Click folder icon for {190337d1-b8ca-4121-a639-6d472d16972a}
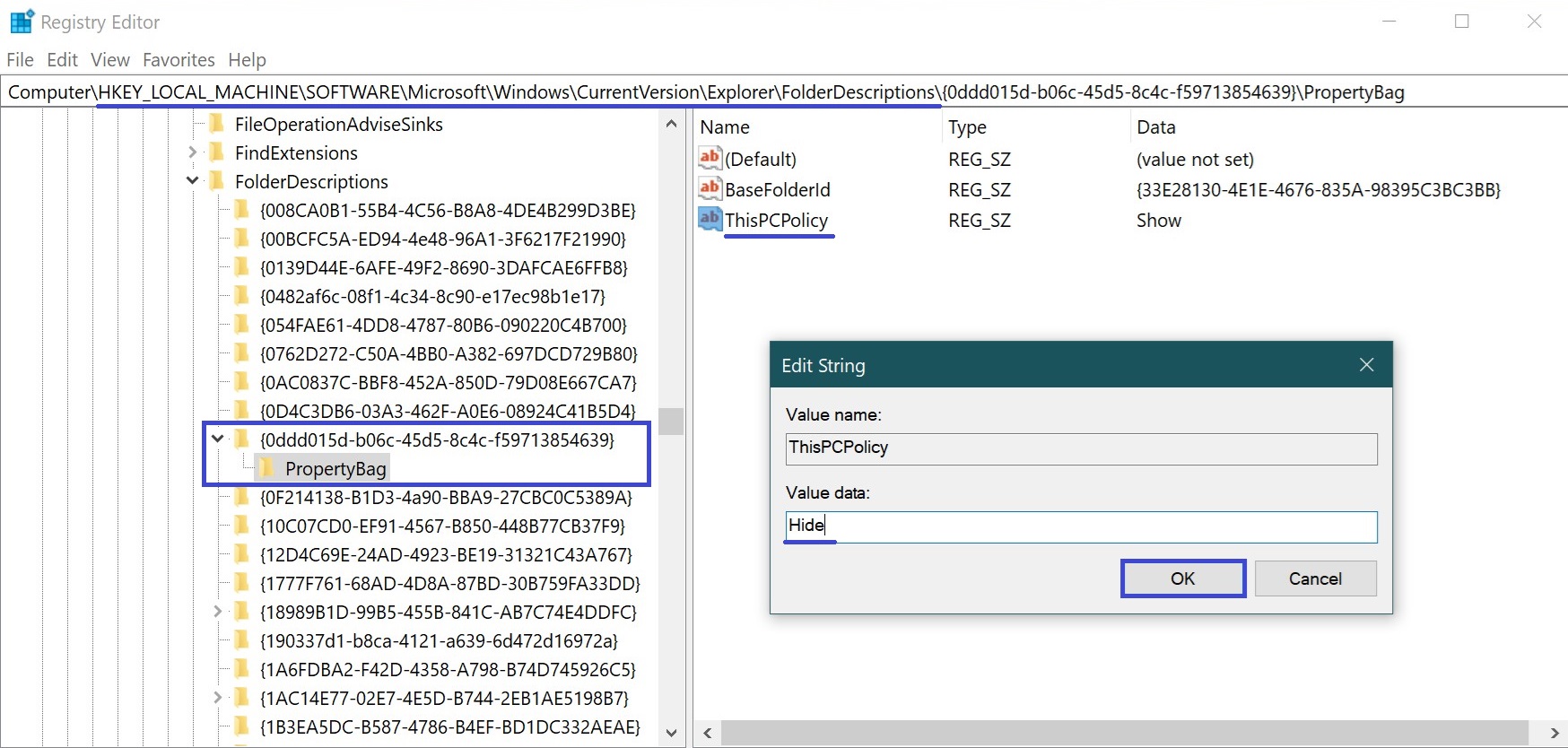Viewport: 1568px width, 748px height. click(241, 640)
